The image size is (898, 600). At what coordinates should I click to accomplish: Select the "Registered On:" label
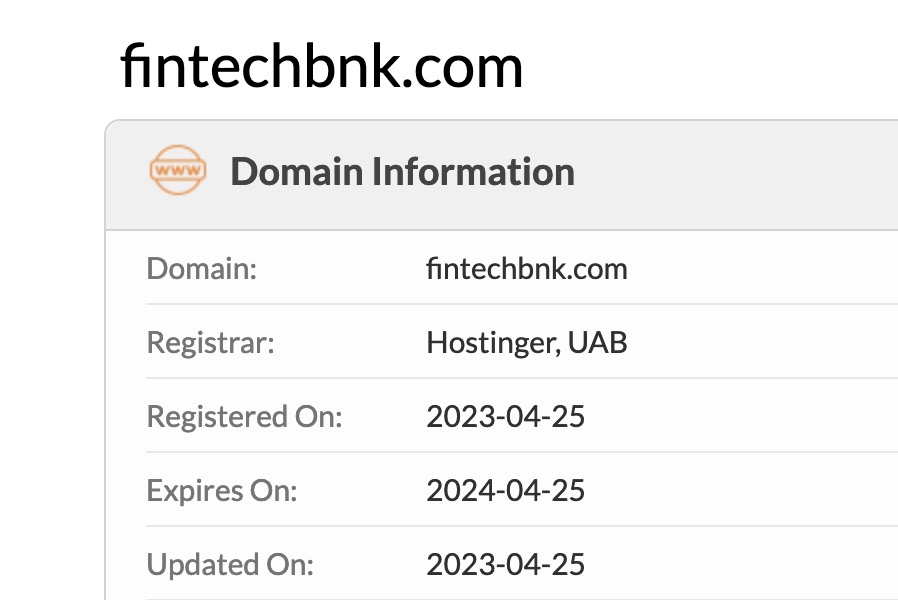coord(244,416)
